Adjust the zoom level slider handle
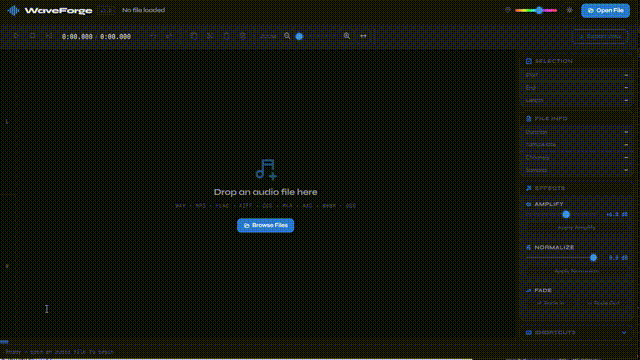 (x=299, y=36)
